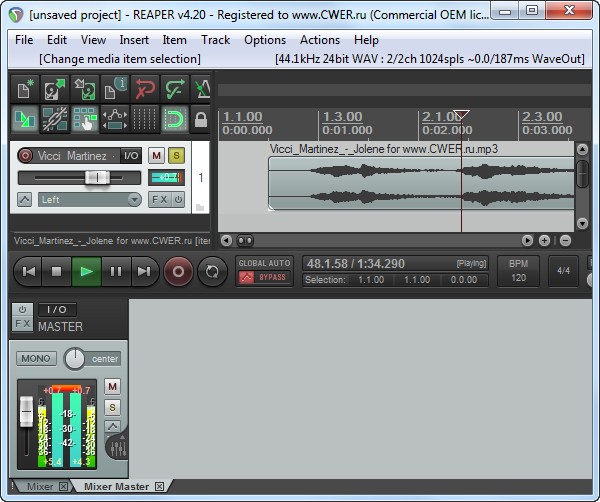Open the 4/4 time signature selector
Screen dimensions: 600x502
(x=563, y=270)
